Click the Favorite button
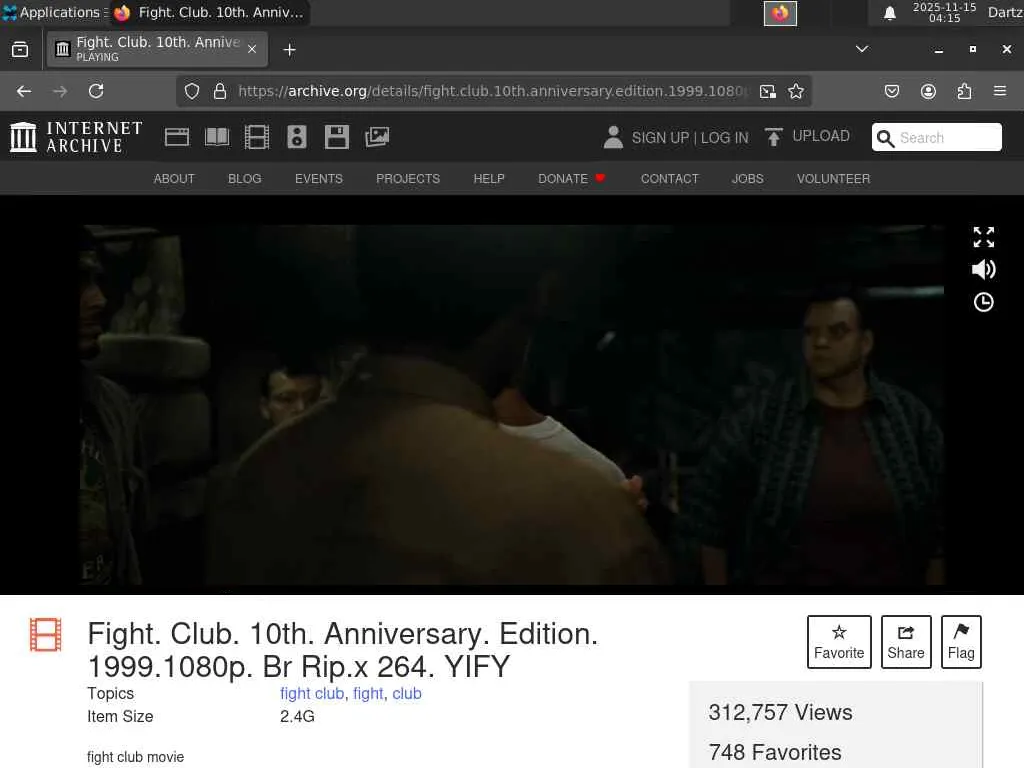Screen dimensions: 1024x768 pos(839,642)
